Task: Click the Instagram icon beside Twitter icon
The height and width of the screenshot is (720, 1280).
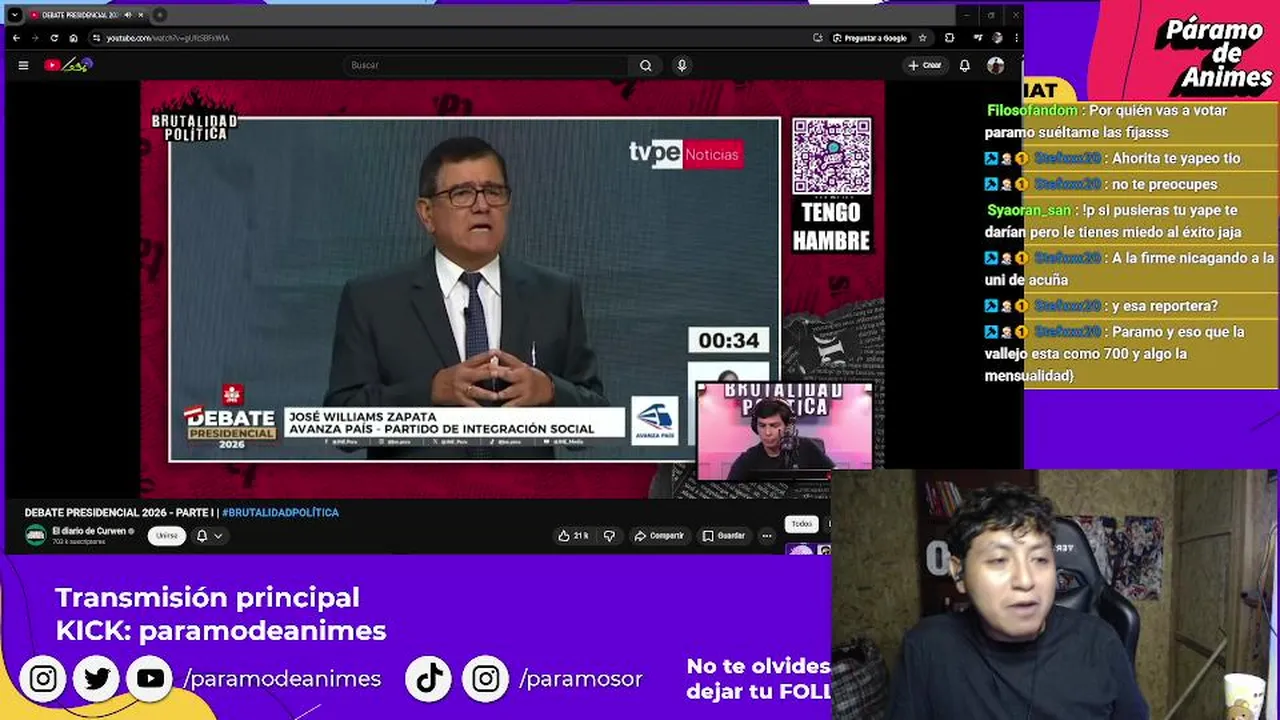Action: point(43,679)
